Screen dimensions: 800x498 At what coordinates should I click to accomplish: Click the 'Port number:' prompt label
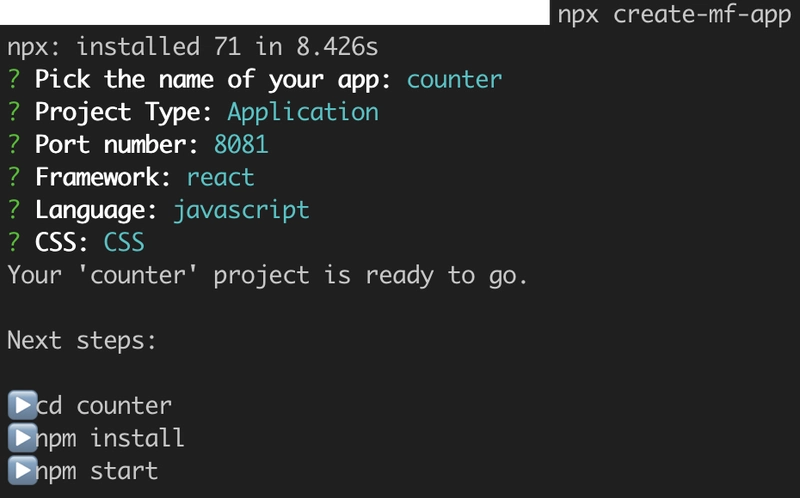(x=117, y=144)
